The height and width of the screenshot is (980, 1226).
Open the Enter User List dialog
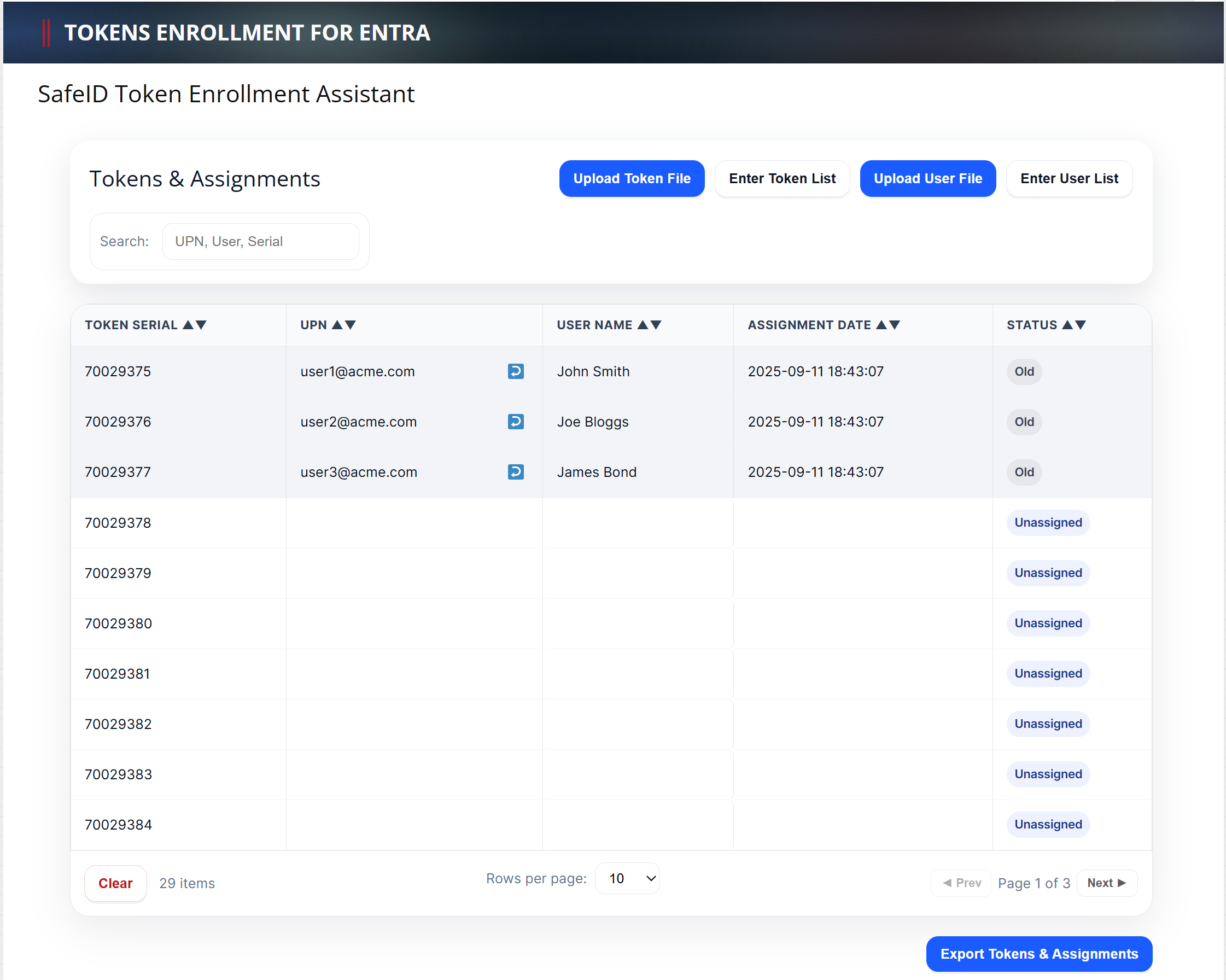(x=1069, y=179)
